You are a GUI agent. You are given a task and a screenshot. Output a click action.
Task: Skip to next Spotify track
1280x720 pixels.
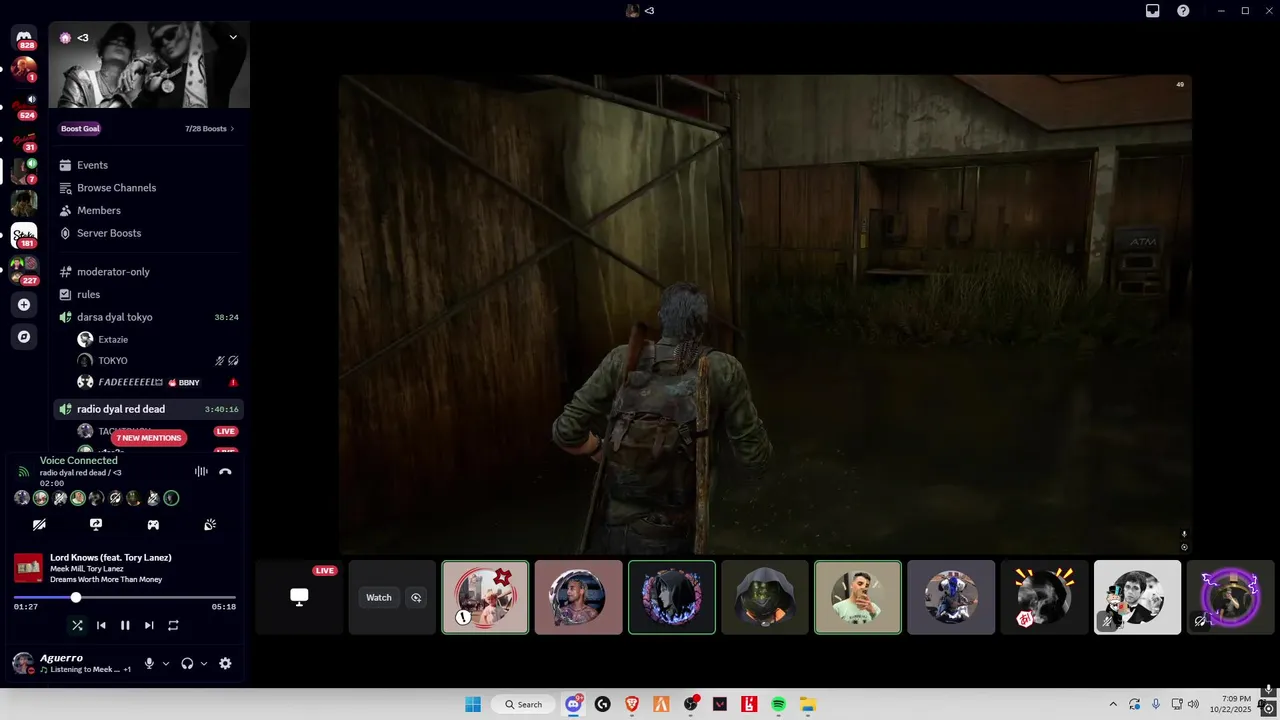pyautogui.click(x=149, y=625)
